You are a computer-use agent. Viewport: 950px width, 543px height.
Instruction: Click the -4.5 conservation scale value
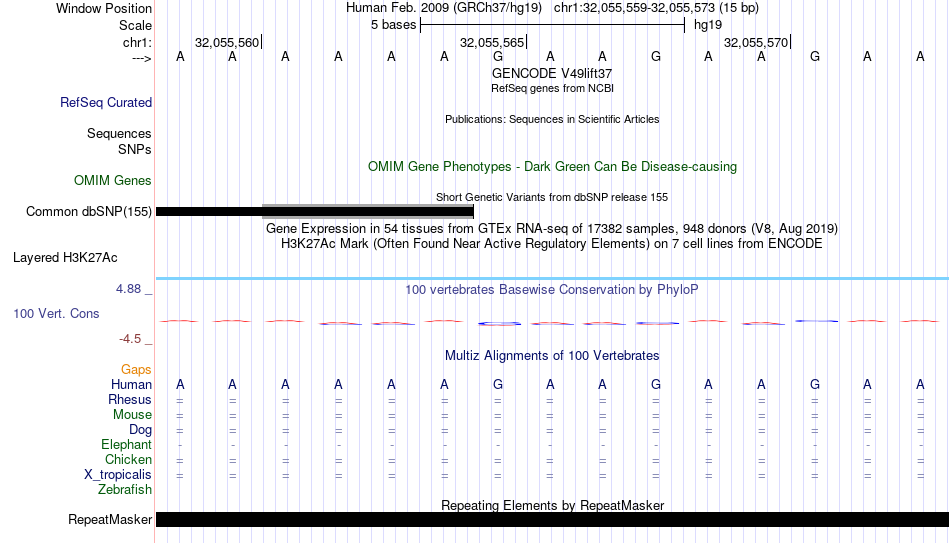[130, 339]
